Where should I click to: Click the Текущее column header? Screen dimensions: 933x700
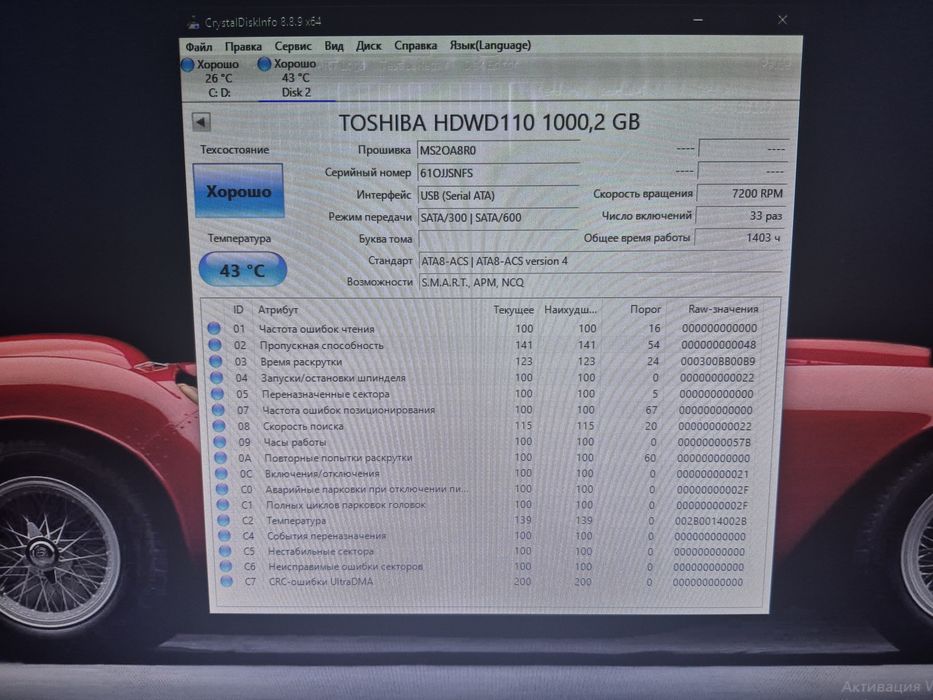(514, 310)
